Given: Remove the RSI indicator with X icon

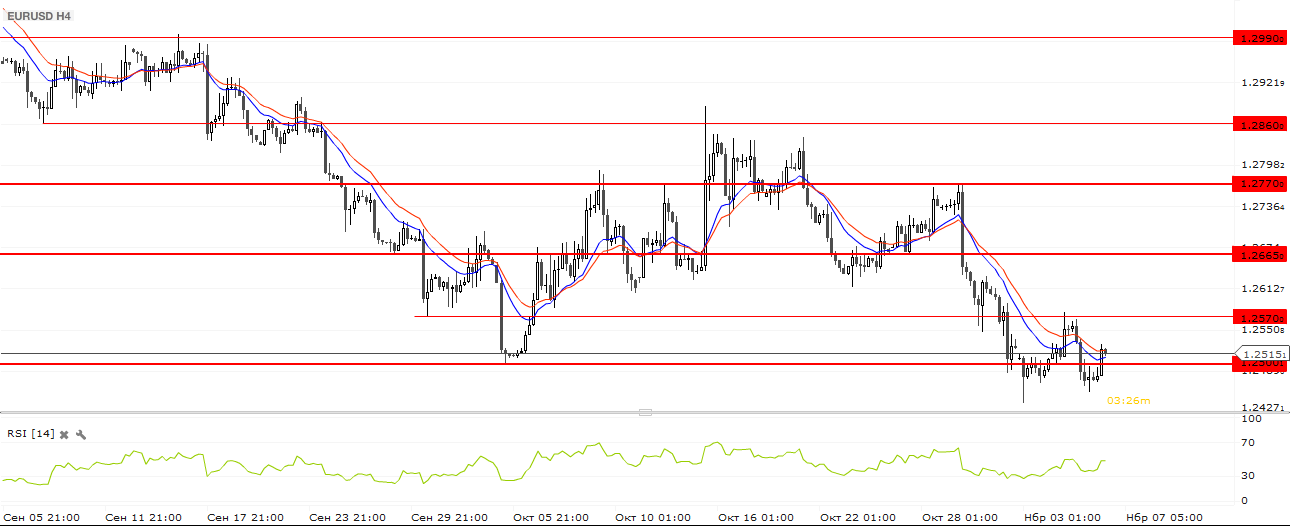Looking at the screenshot, I should [x=64, y=434].
